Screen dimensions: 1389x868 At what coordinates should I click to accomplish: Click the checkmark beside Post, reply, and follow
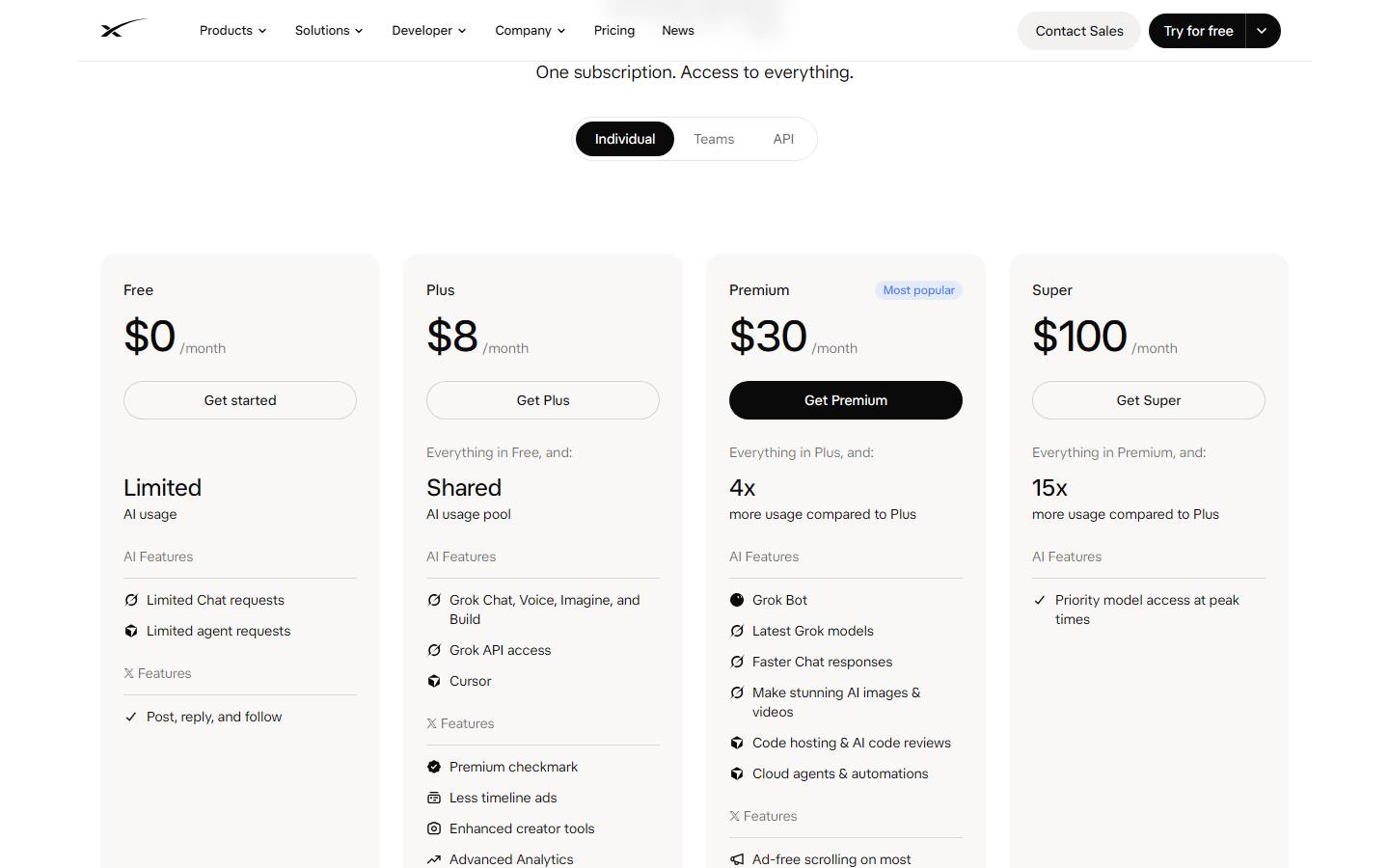click(131, 717)
